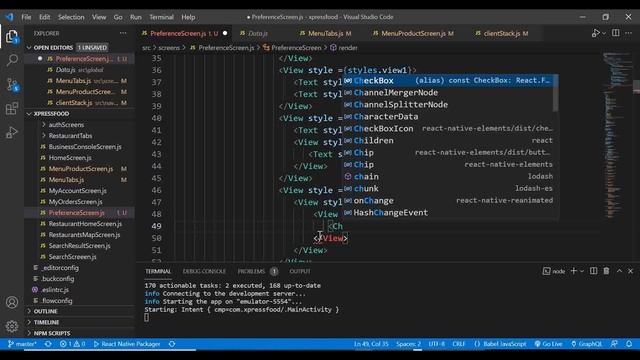Switch to the Data.js editor tab
This screenshot has width=640, height=360.
pos(258,33)
